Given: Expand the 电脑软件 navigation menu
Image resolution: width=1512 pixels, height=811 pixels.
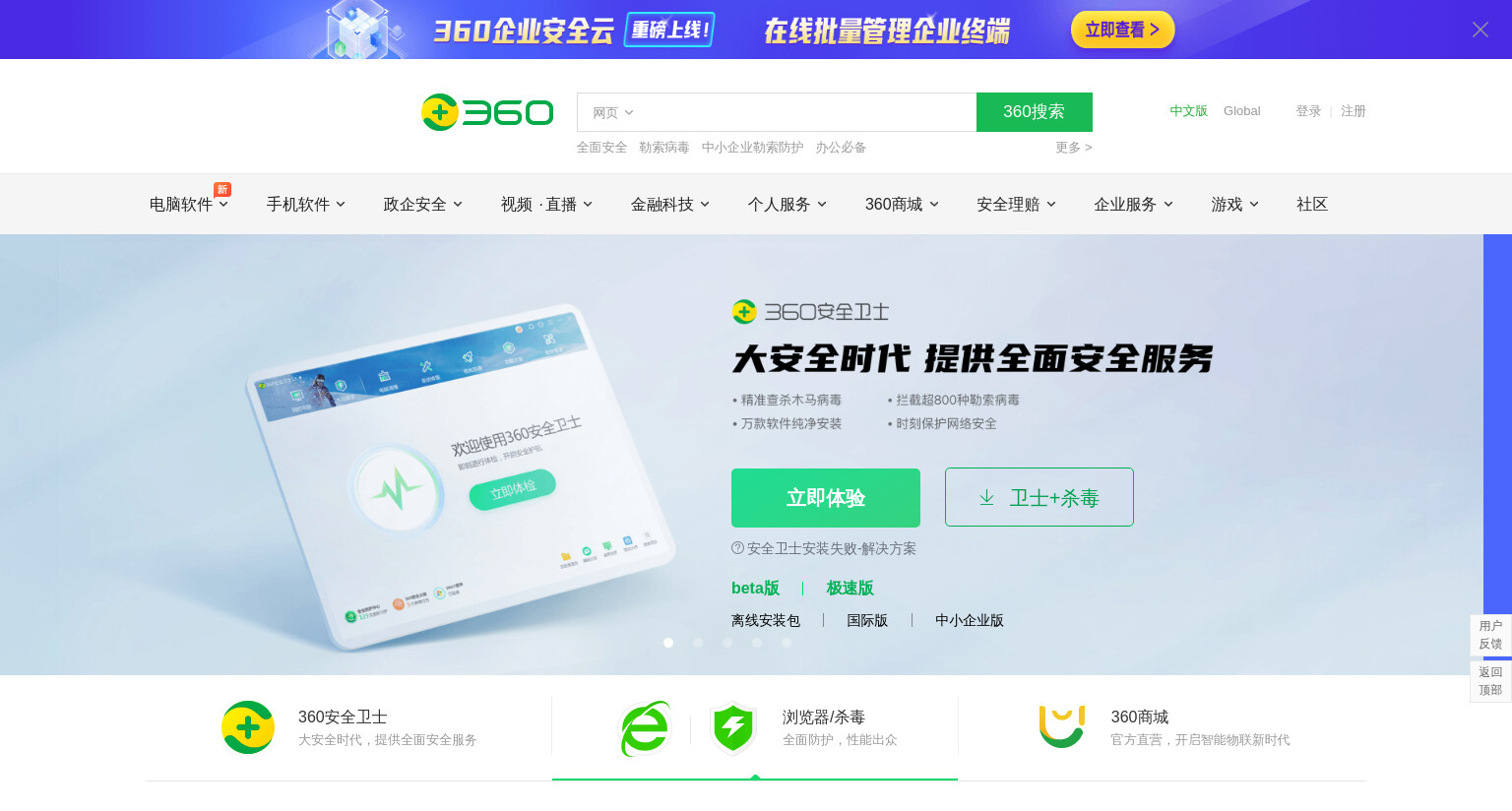Looking at the screenshot, I should [x=189, y=205].
